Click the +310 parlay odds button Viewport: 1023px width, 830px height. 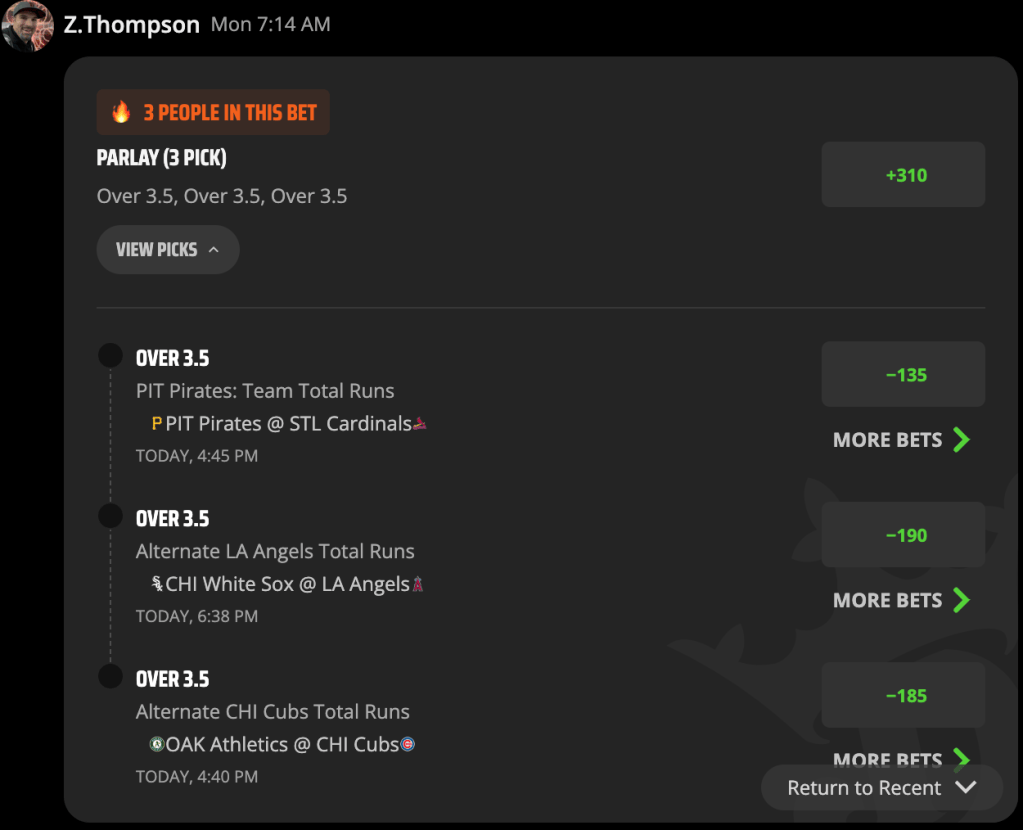(x=903, y=175)
